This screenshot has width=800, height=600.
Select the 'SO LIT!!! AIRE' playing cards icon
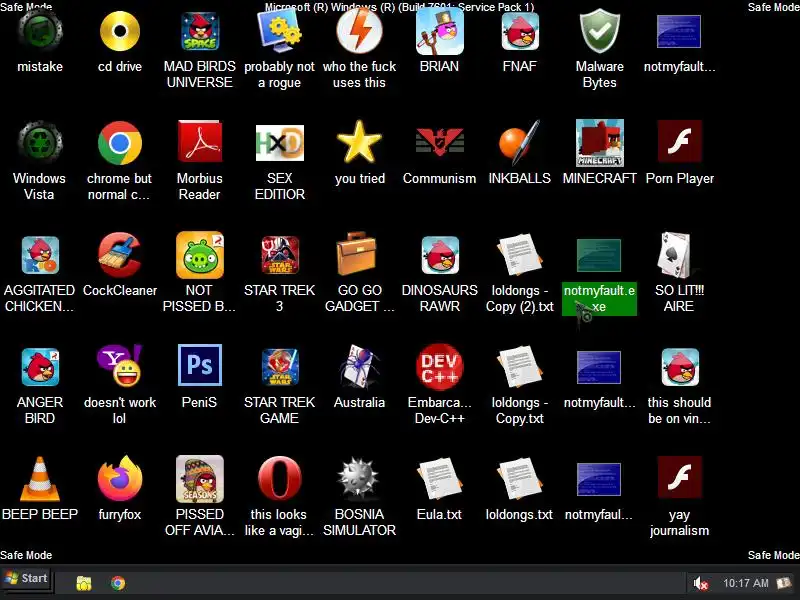(674, 255)
